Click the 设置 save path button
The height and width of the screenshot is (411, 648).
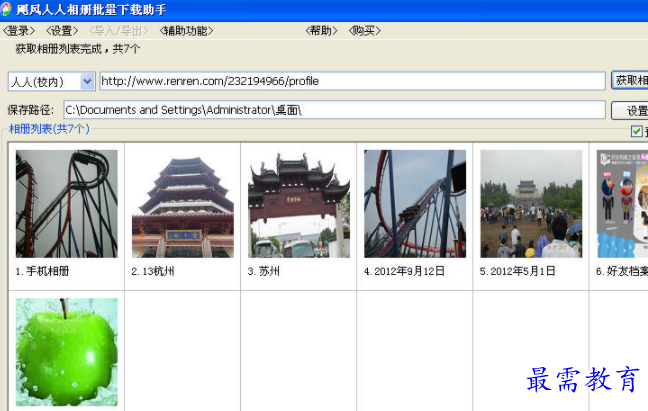click(x=630, y=110)
